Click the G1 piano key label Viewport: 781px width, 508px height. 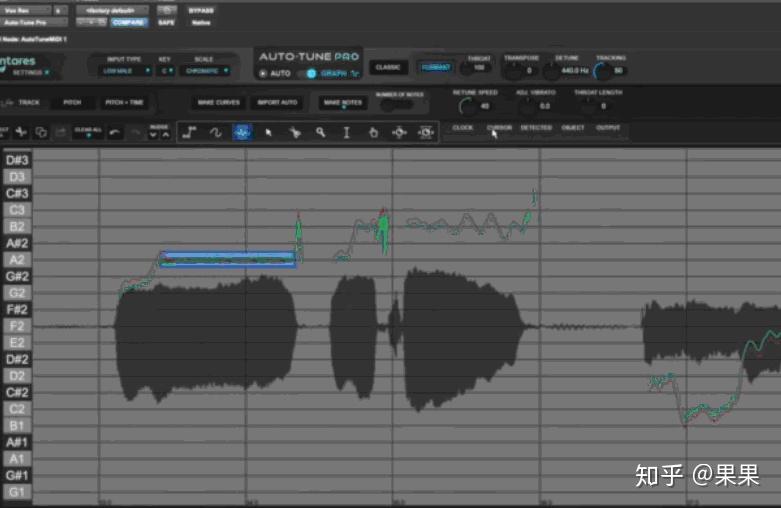tap(17, 492)
